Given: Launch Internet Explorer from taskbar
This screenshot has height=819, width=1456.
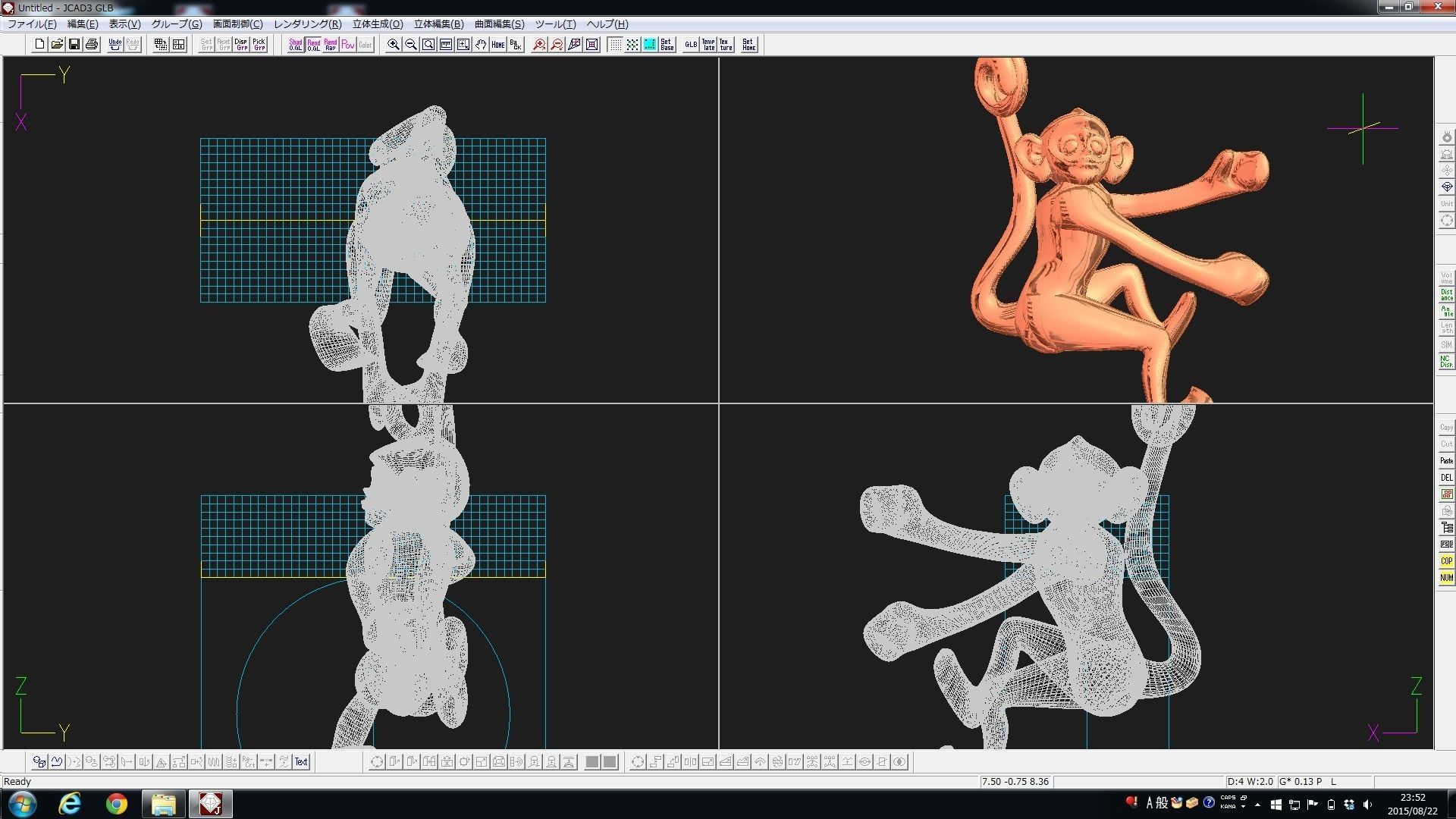Looking at the screenshot, I should (x=70, y=804).
